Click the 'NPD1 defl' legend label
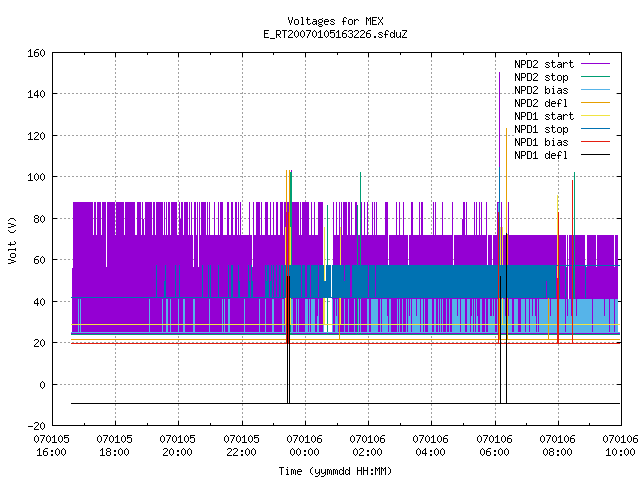 click(x=541, y=156)
